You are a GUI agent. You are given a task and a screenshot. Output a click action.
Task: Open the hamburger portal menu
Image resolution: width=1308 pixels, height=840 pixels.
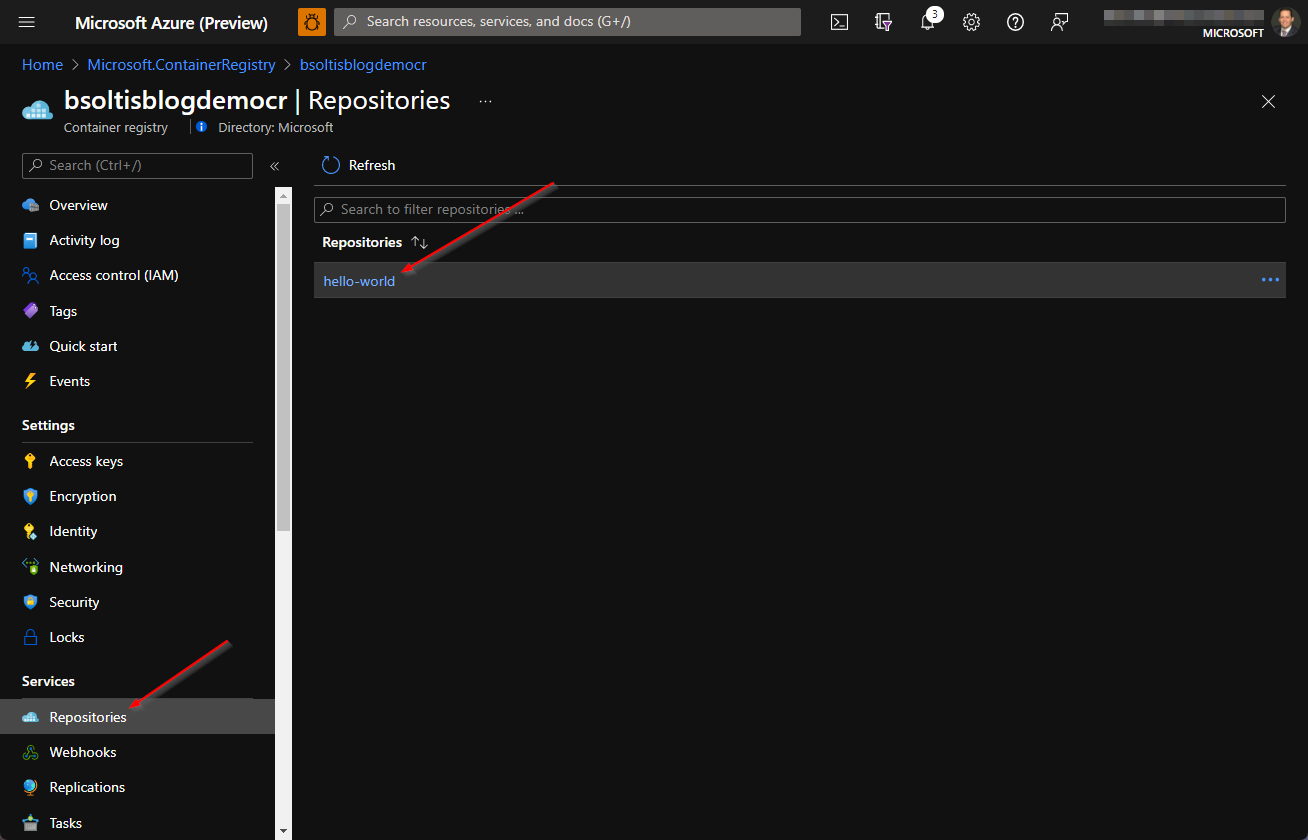point(27,22)
